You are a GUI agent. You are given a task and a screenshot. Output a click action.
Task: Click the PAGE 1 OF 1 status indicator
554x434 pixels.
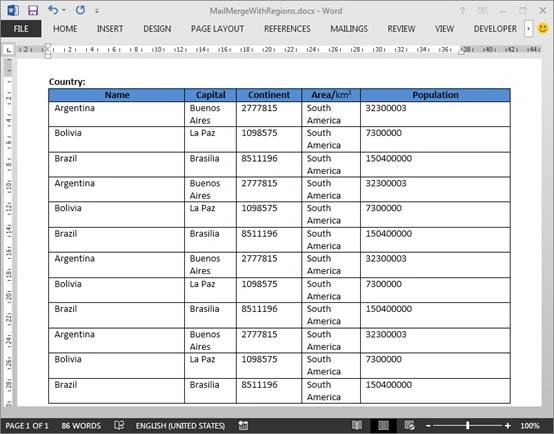27,426
